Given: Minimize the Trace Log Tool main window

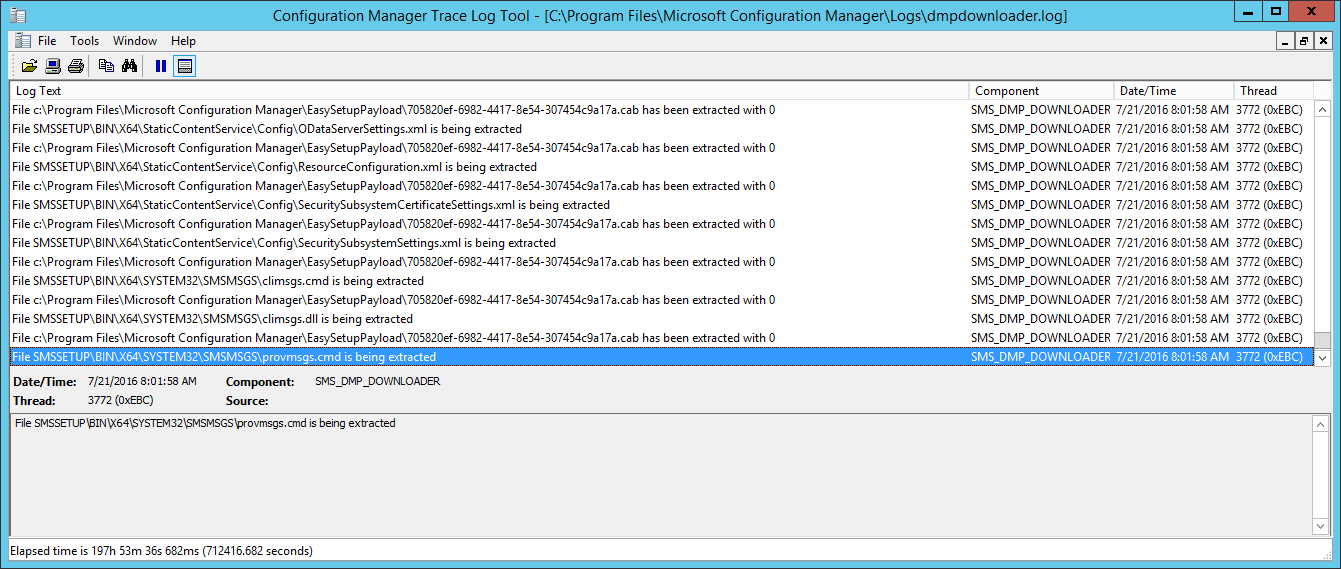Looking at the screenshot, I should 1248,11.
